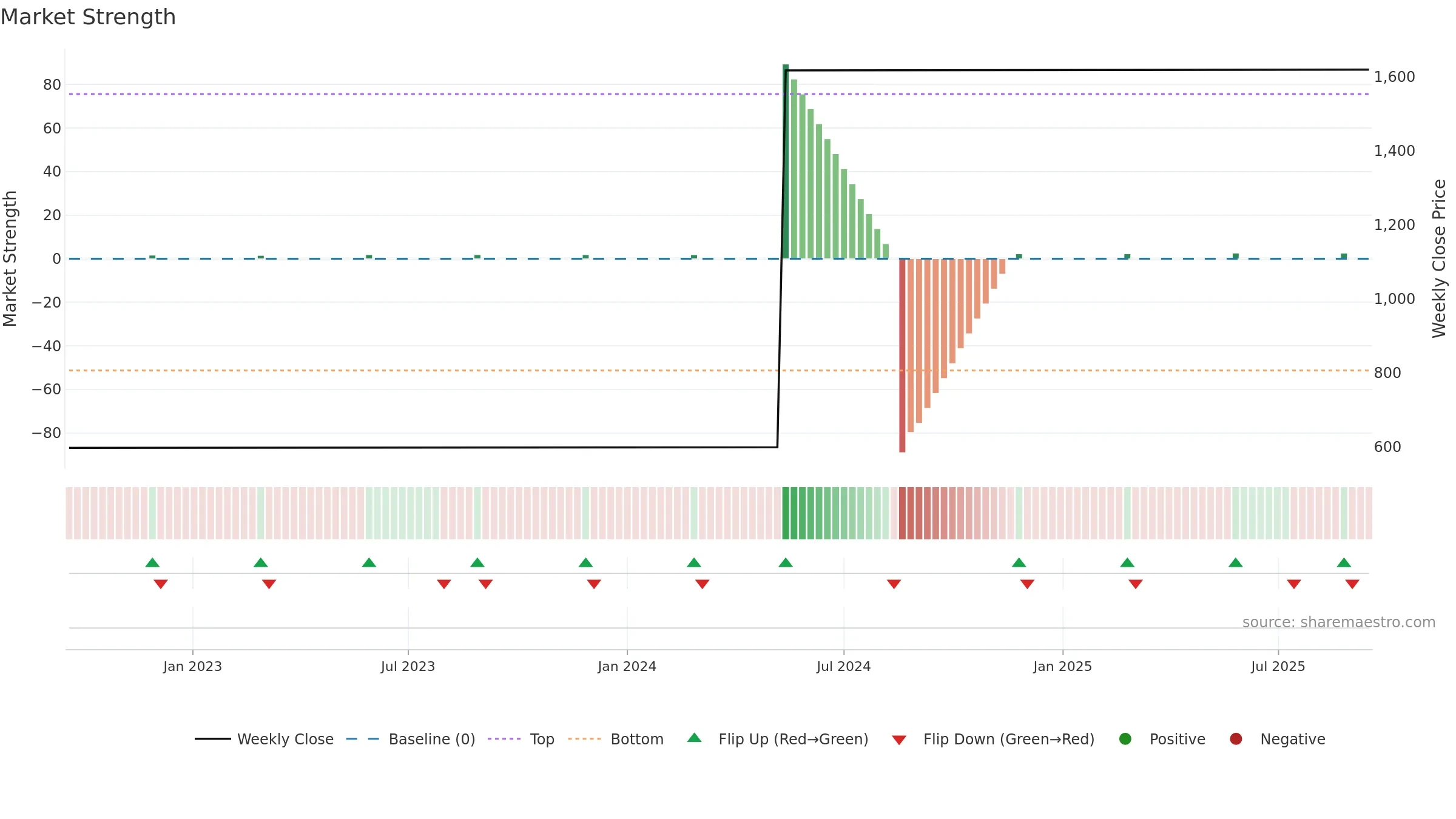Screen dimensions: 1456x819
Task: Click the last flip-down marker after Jul 2025
Action: tap(1352, 584)
